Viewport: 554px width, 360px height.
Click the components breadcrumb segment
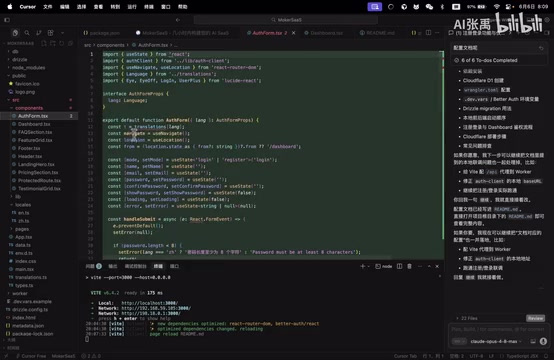[111, 45]
